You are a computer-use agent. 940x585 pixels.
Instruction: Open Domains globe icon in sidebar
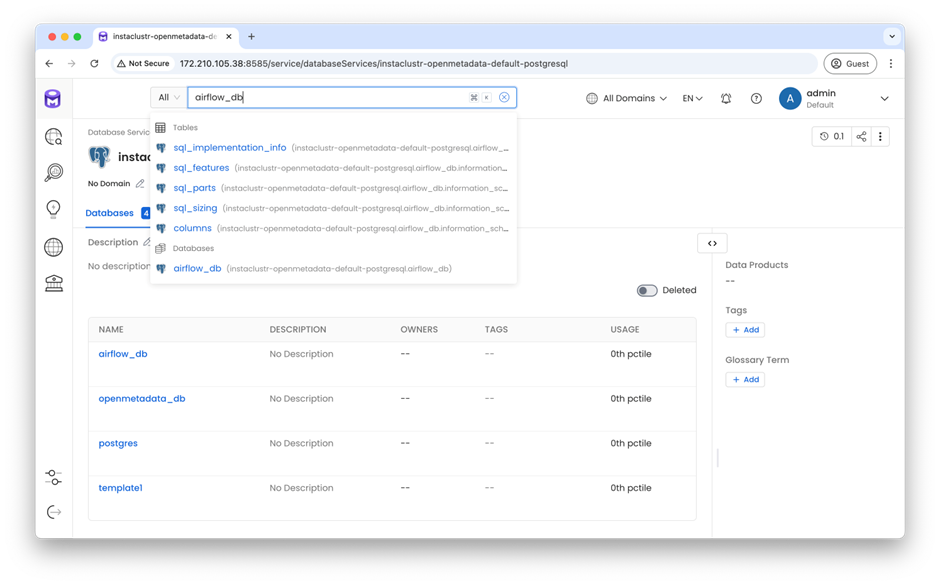click(53, 247)
